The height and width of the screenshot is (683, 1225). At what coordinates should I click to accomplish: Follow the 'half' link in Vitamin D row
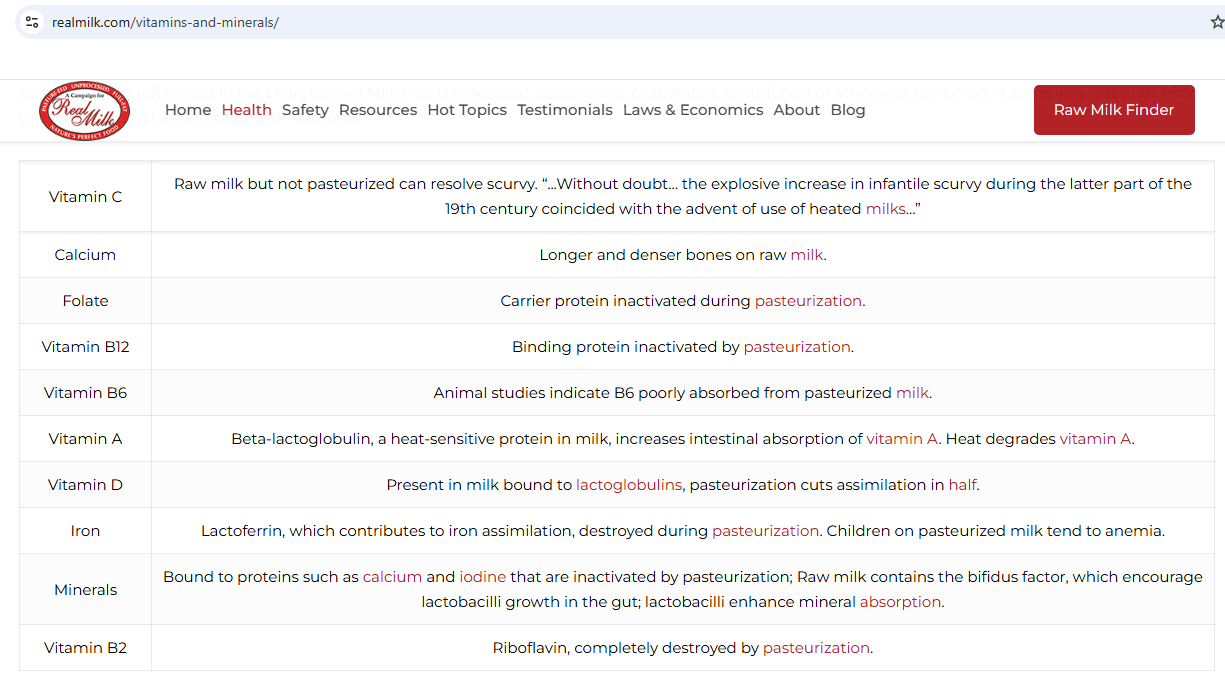click(x=962, y=485)
